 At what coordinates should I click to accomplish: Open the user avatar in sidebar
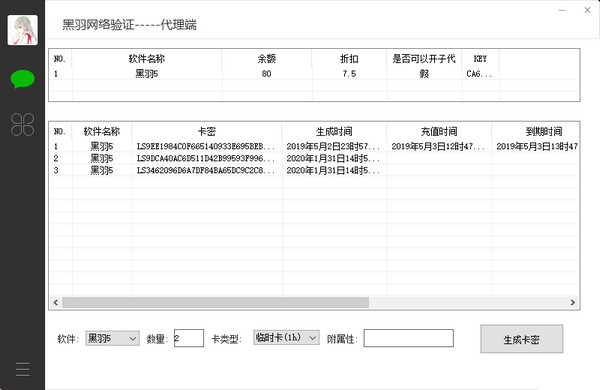23,30
